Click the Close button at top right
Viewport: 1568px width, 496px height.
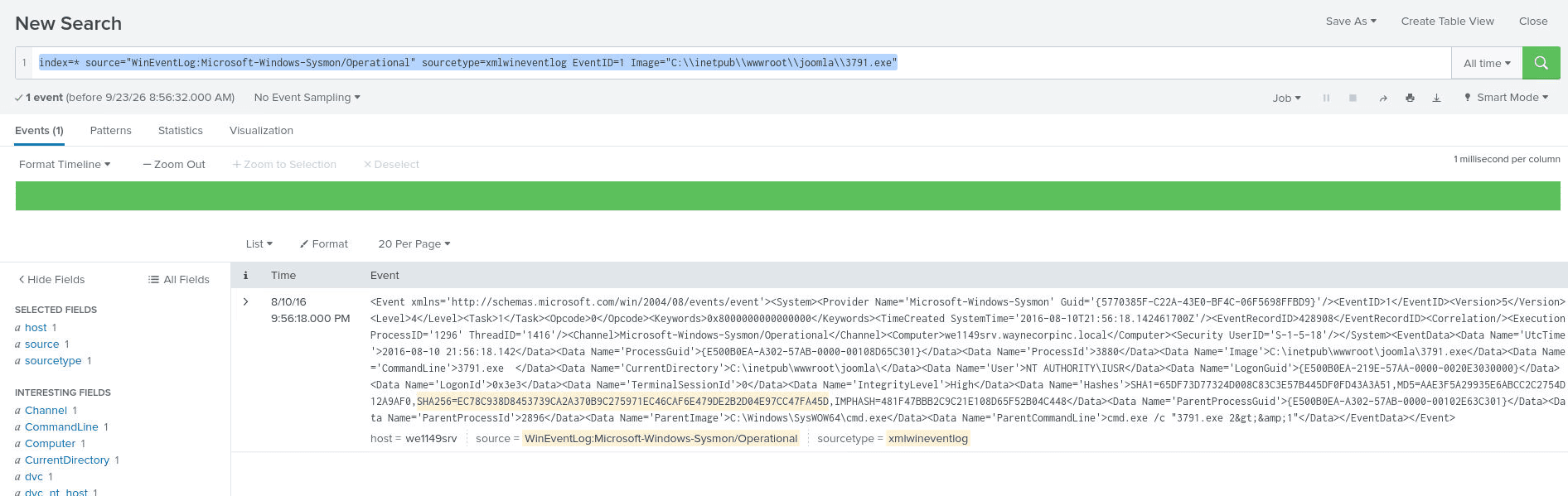point(1532,21)
